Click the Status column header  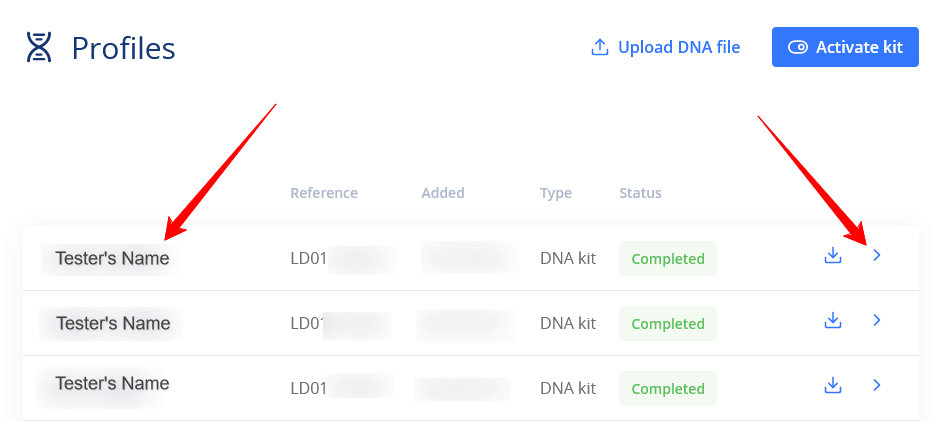coord(640,193)
